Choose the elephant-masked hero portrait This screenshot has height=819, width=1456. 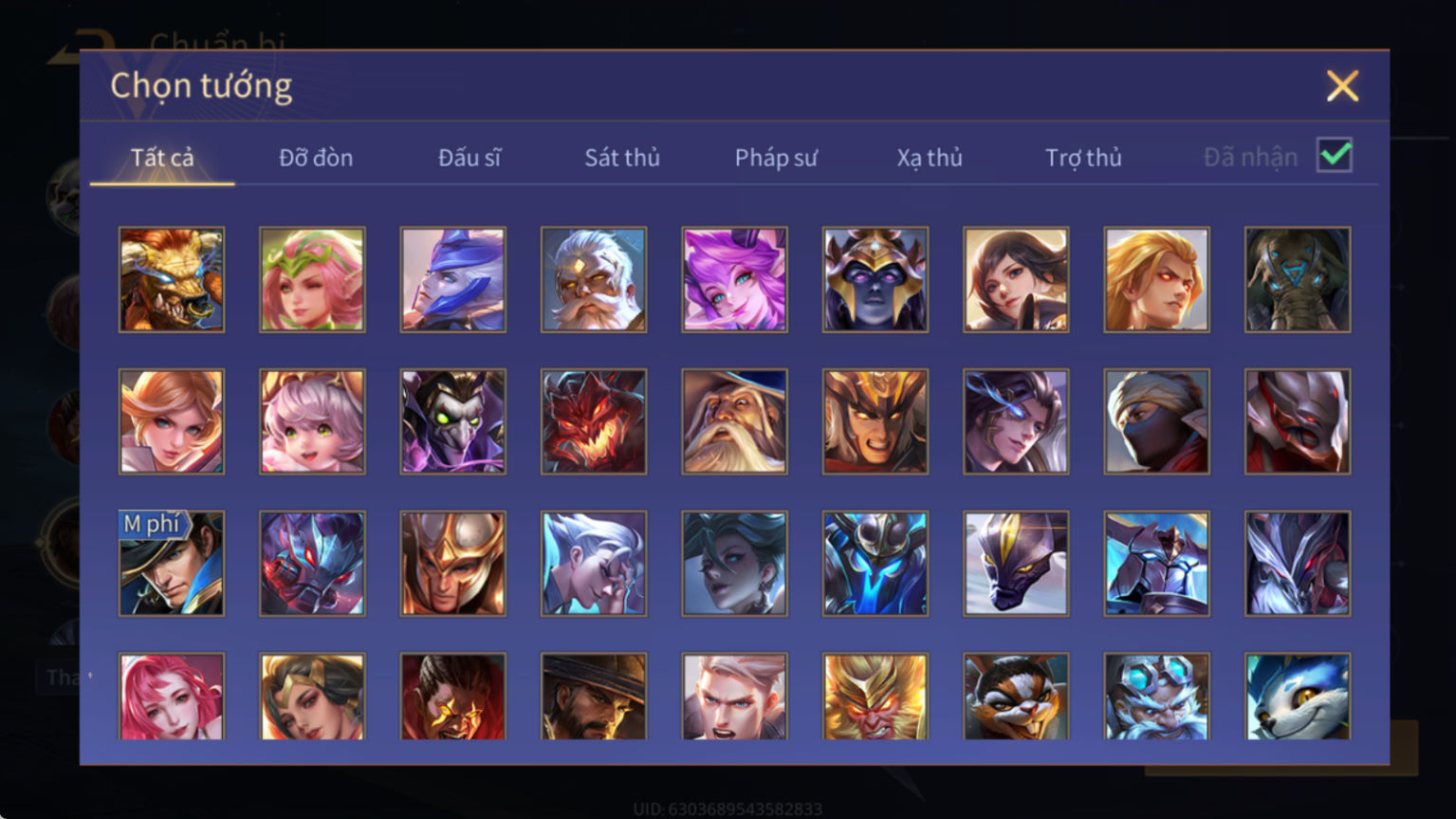point(1298,279)
